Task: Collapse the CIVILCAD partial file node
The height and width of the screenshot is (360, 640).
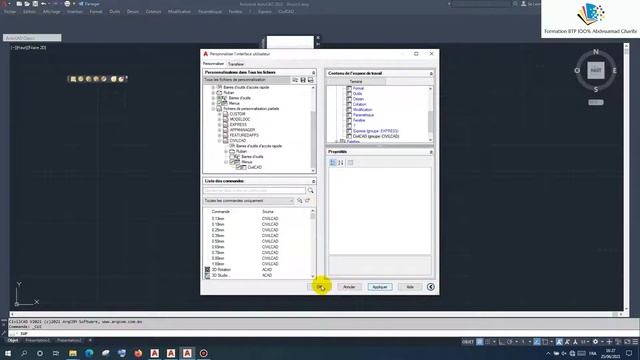Action: pos(220,141)
